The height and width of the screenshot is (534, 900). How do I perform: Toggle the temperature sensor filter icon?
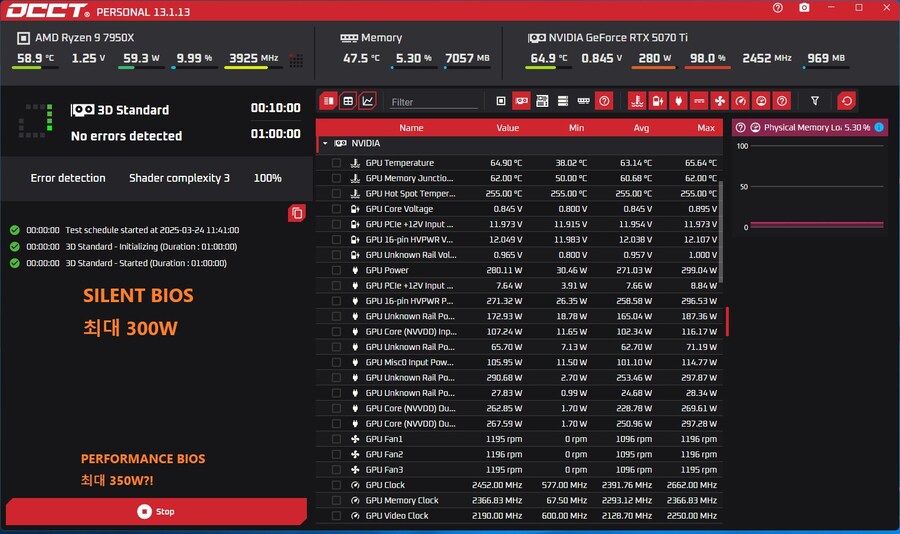[x=635, y=101]
